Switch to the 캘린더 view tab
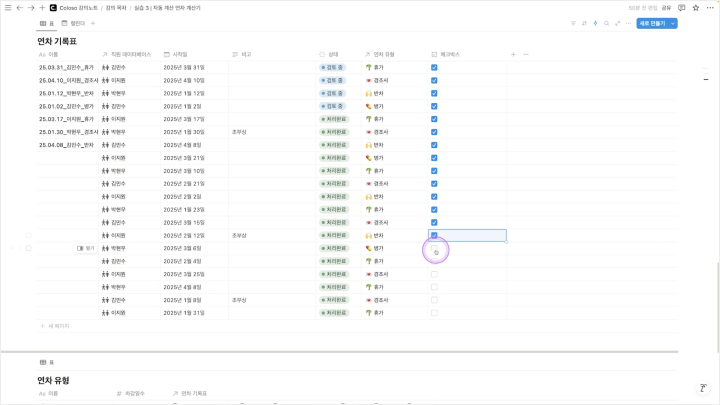This screenshot has height=405, width=720. pos(73,23)
